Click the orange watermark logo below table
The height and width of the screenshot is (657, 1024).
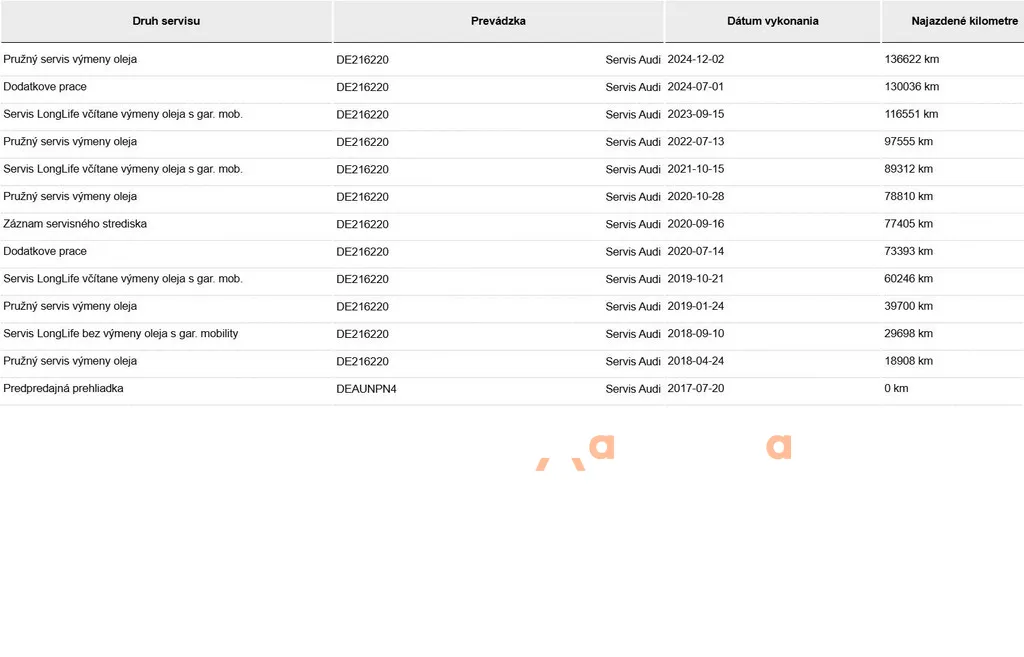(x=664, y=452)
